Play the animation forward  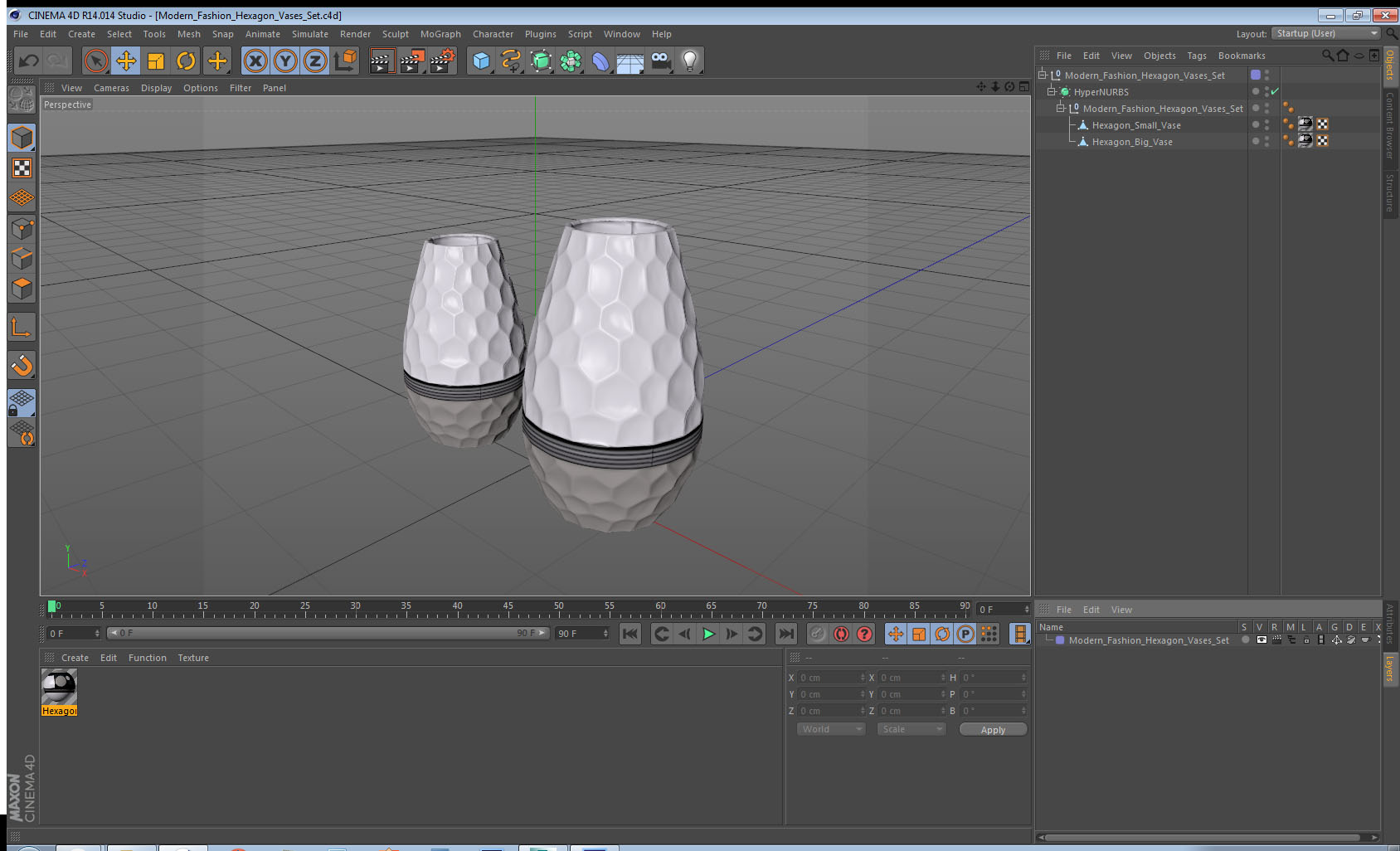(708, 634)
